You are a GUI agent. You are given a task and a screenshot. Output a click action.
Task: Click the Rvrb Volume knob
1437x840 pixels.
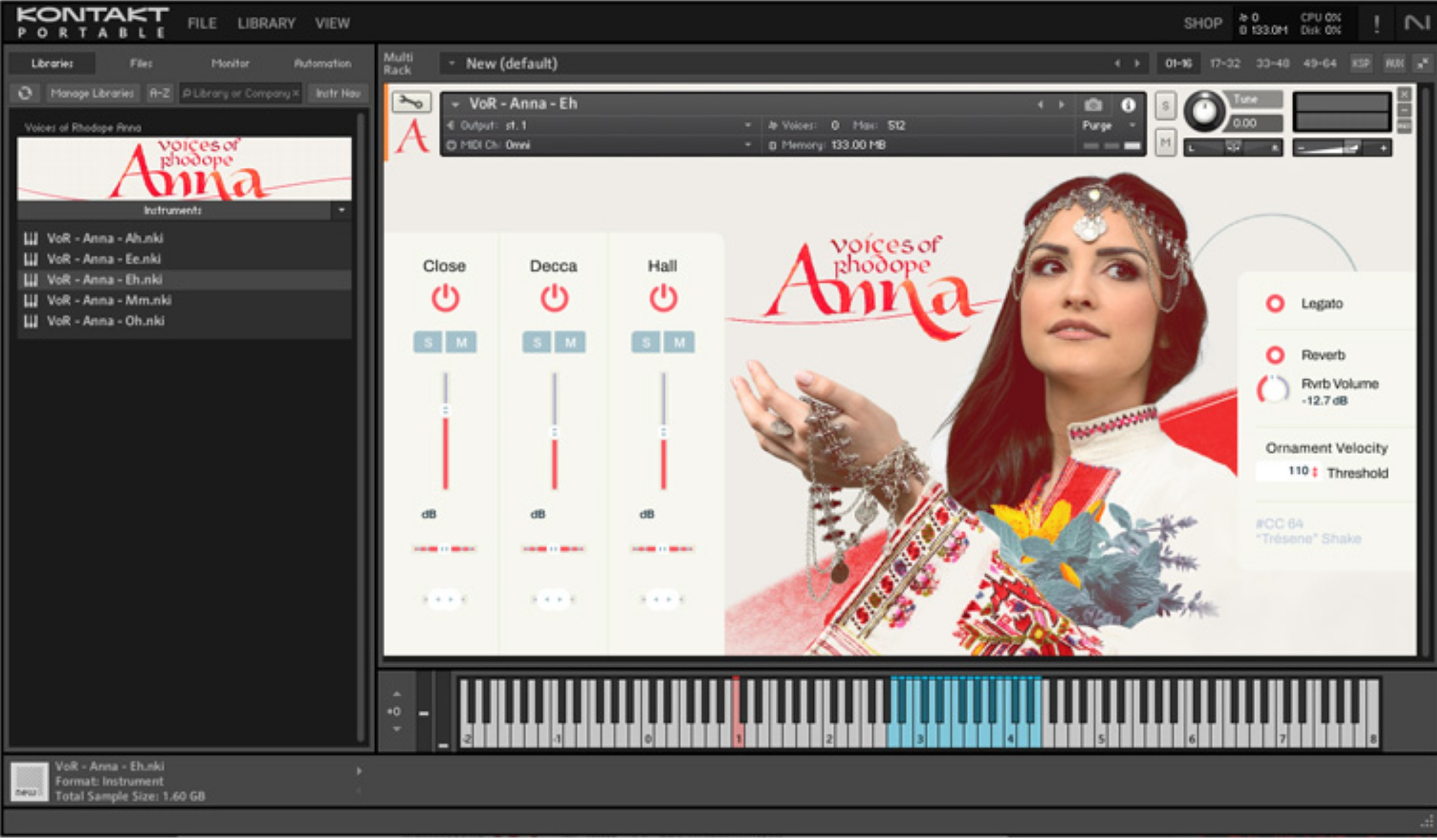[x=1273, y=390]
